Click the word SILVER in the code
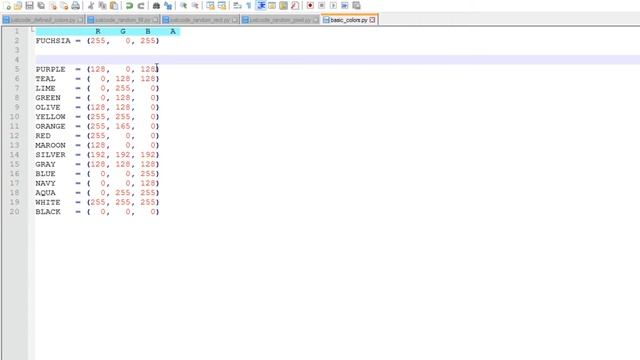Screen dimensions: 640x360 51,155
